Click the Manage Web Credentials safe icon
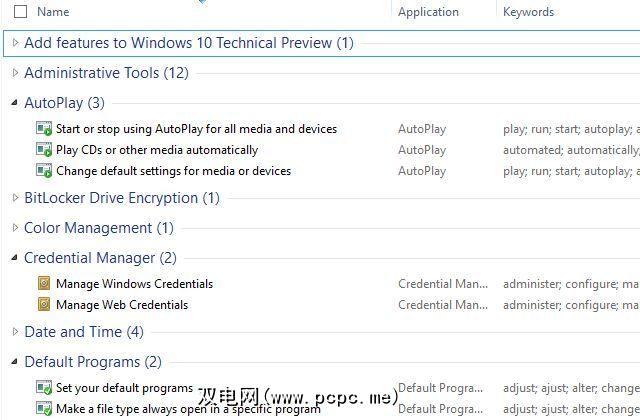This screenshot has height=420, width=640. pos(44,305)
